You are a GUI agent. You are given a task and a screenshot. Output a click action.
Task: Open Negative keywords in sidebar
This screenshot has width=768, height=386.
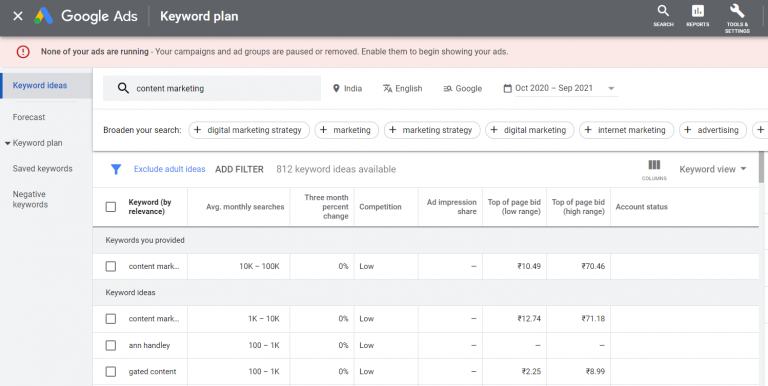pos(30,199)
